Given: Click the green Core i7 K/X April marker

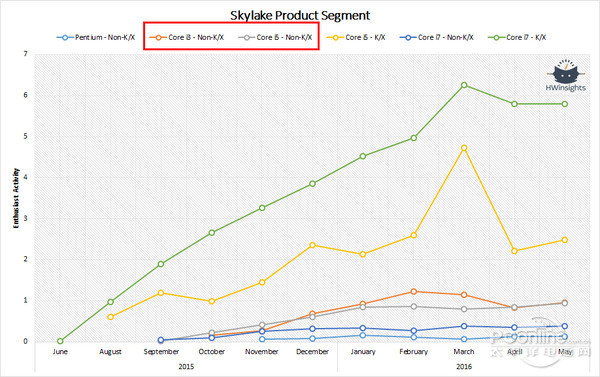Looking at the screenshot, I should click(515, 104).
